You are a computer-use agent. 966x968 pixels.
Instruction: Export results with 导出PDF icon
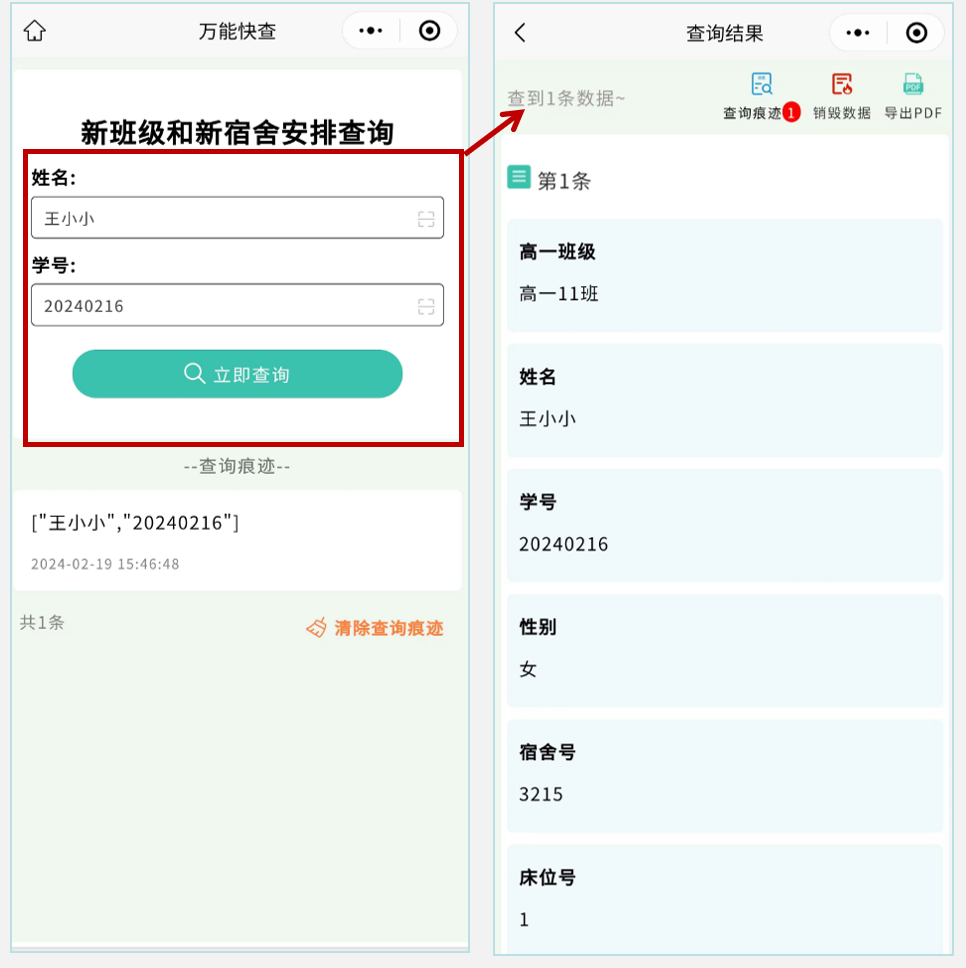913,84
